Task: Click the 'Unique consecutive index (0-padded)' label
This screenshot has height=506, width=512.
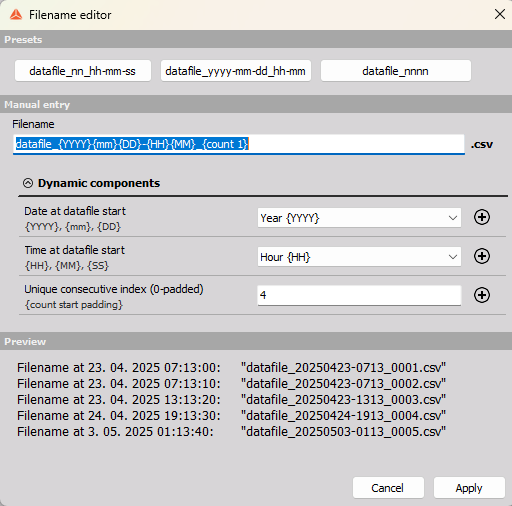Action: 114,289
